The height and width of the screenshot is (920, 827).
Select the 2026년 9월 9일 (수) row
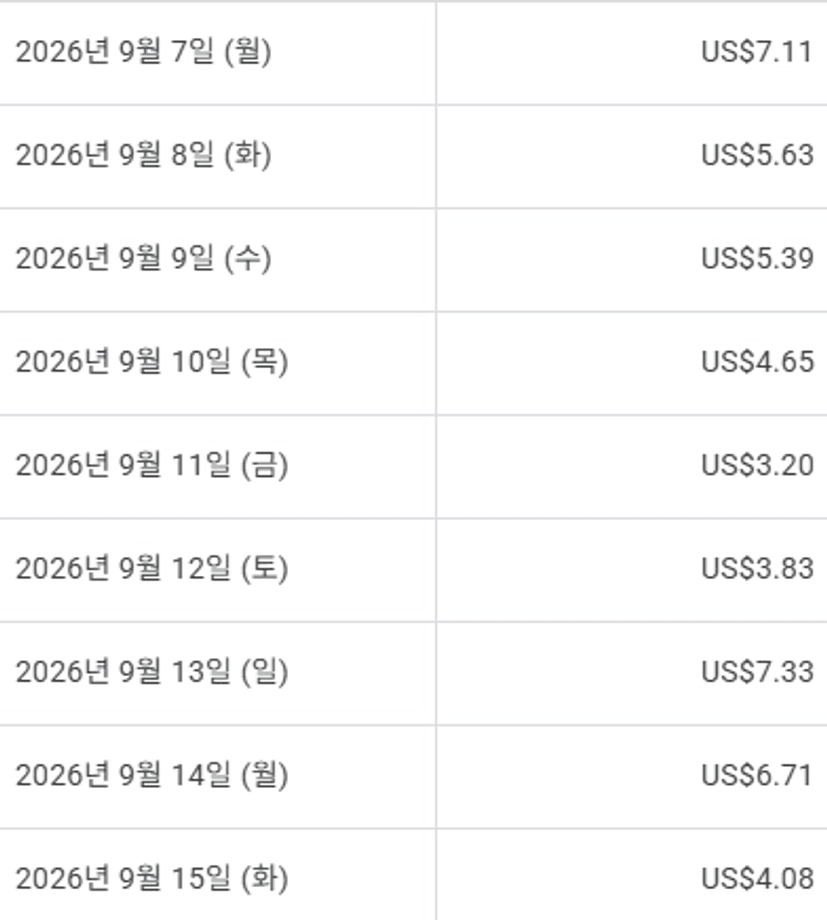point(413,260)
